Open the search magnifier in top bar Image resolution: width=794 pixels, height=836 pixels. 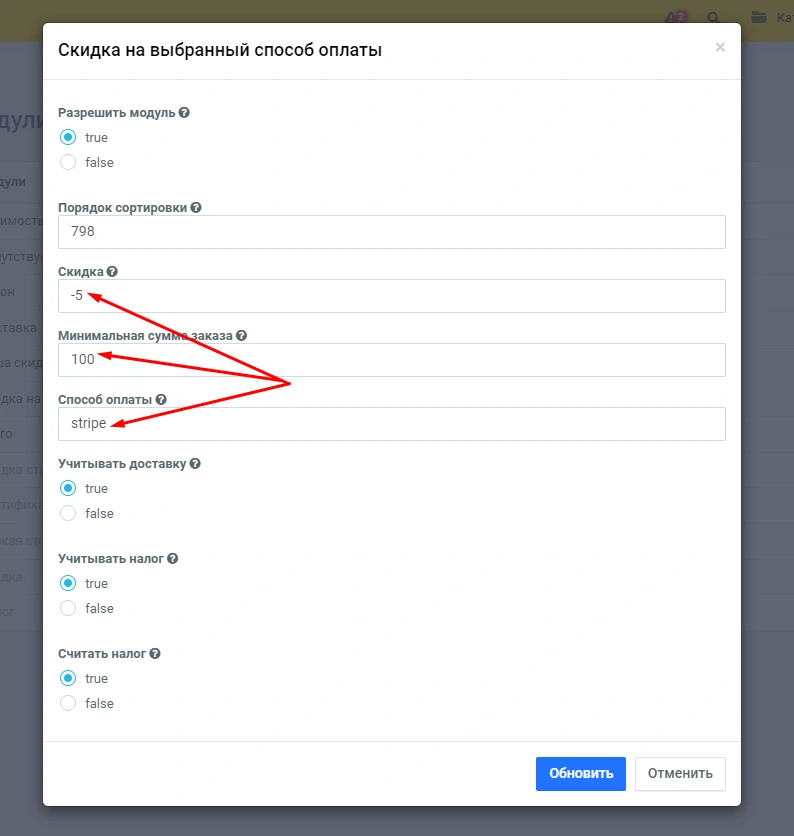coord(713,17)
